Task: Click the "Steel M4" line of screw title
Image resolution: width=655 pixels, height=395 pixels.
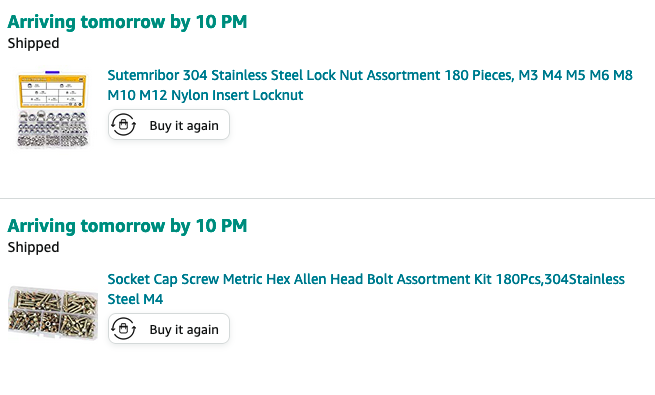Action: (135, 299)
